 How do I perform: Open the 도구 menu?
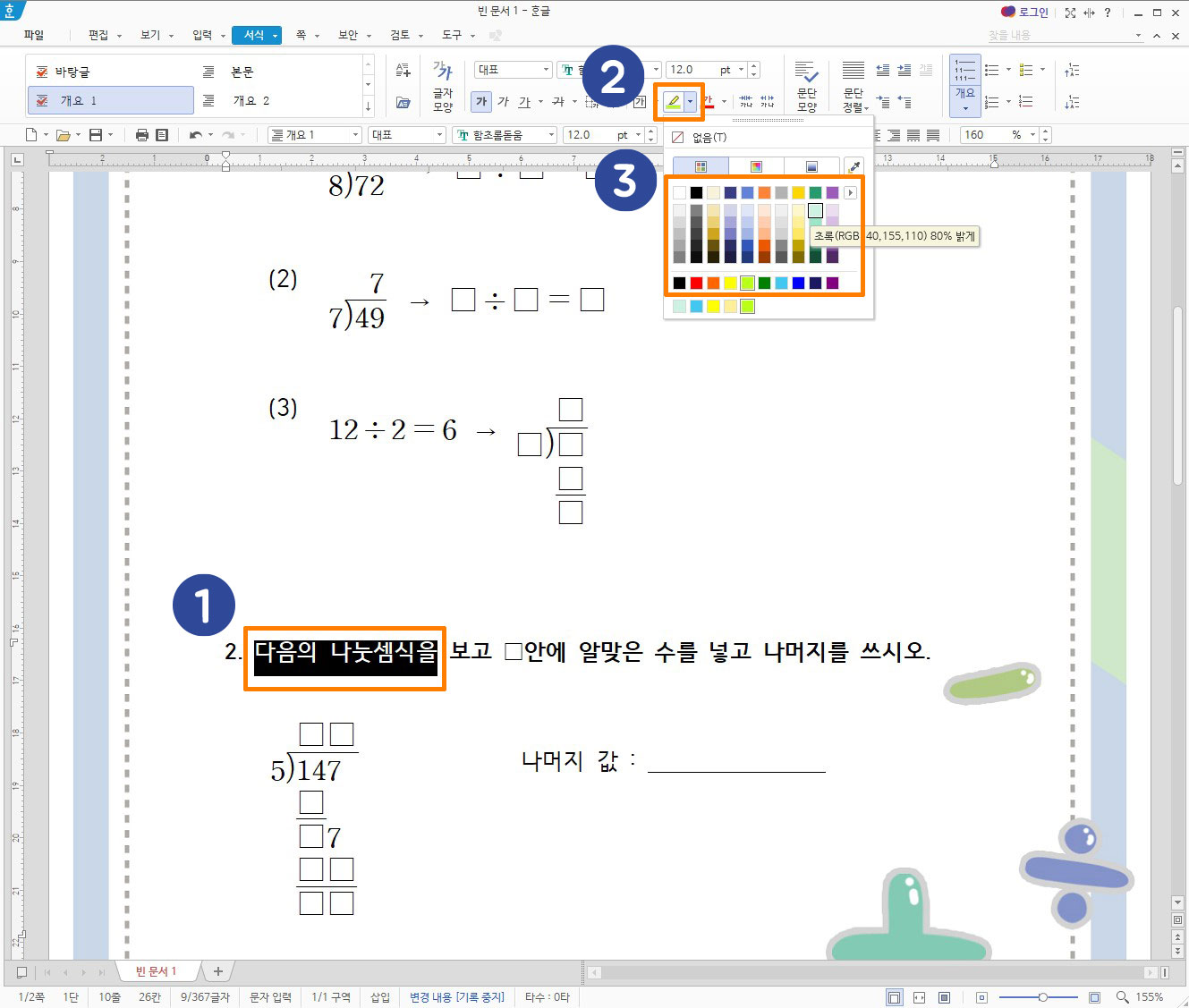[x=452, y=35]
